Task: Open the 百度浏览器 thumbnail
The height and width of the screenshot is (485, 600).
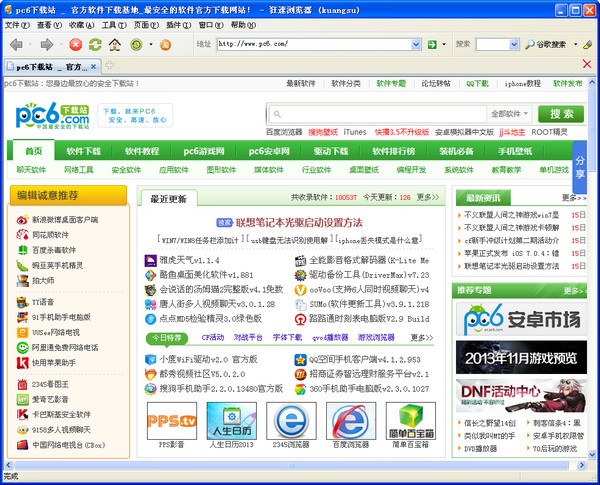Action: 351,421
